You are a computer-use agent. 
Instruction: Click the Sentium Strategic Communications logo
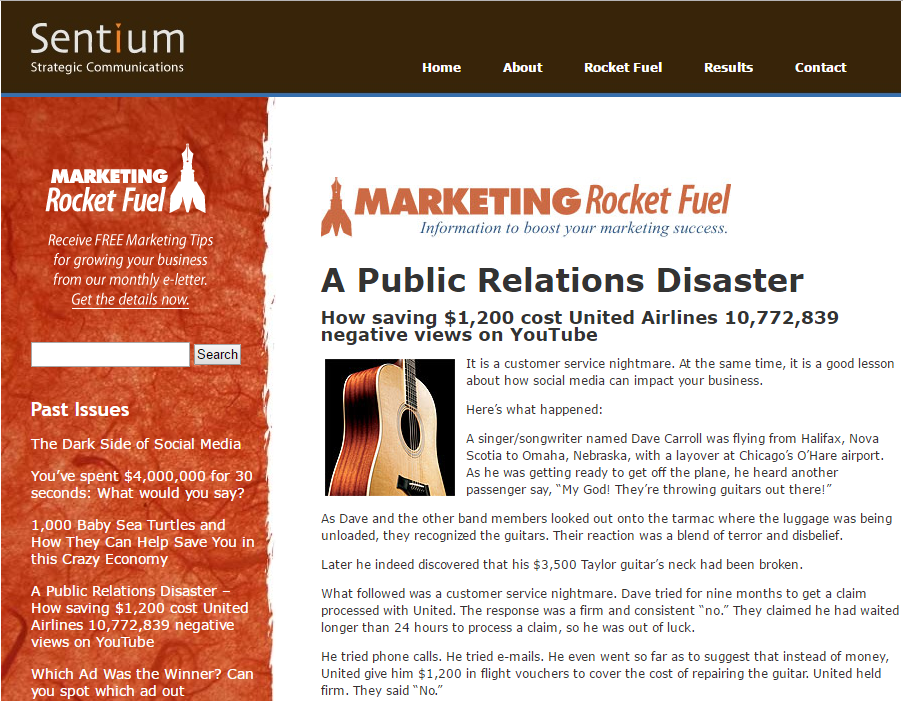(x=107, y=47)
